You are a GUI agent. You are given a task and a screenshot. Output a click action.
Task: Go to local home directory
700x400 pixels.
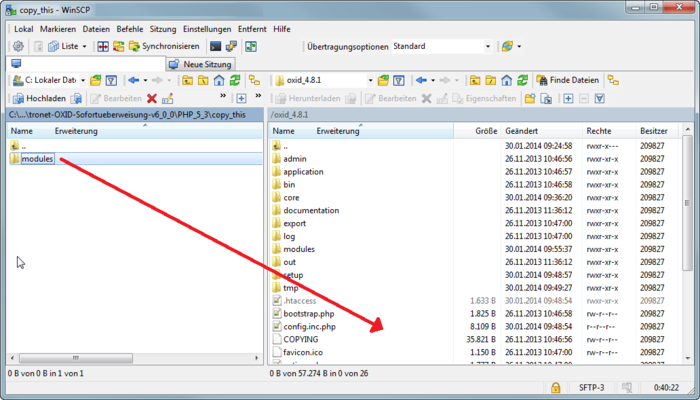219,80
